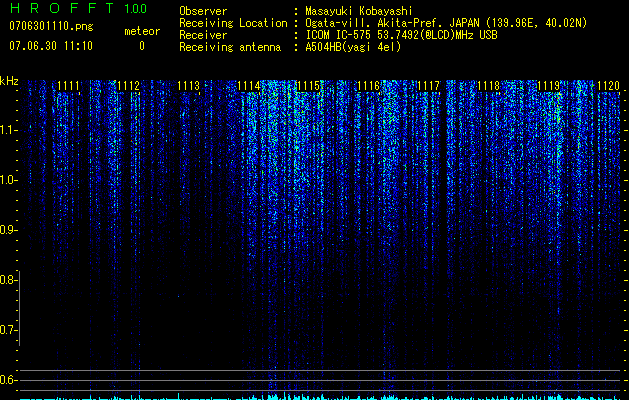Screen dimensions: 629x400
Task: Click time marker 1113
Action: (189, 86)
